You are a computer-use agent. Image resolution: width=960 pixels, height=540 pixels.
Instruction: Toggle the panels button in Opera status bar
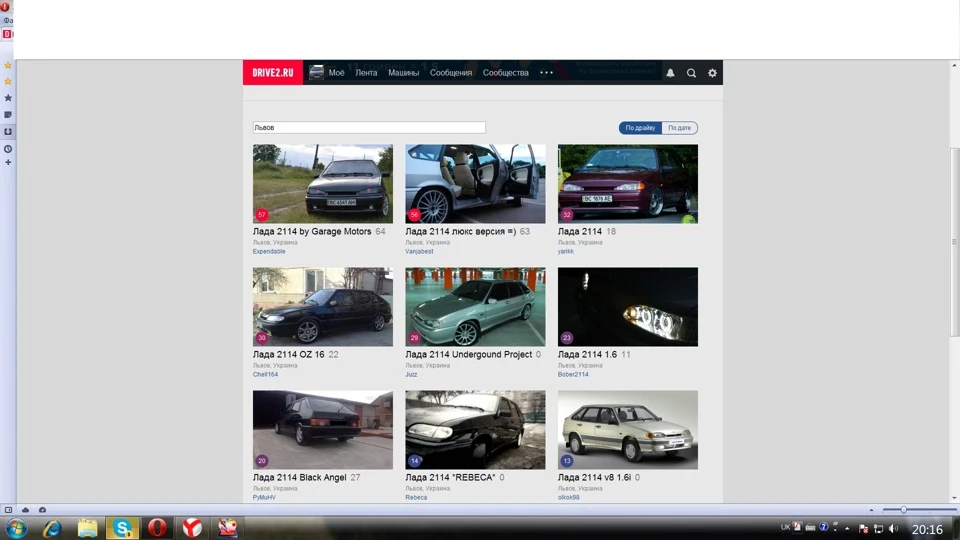point(9,509)
